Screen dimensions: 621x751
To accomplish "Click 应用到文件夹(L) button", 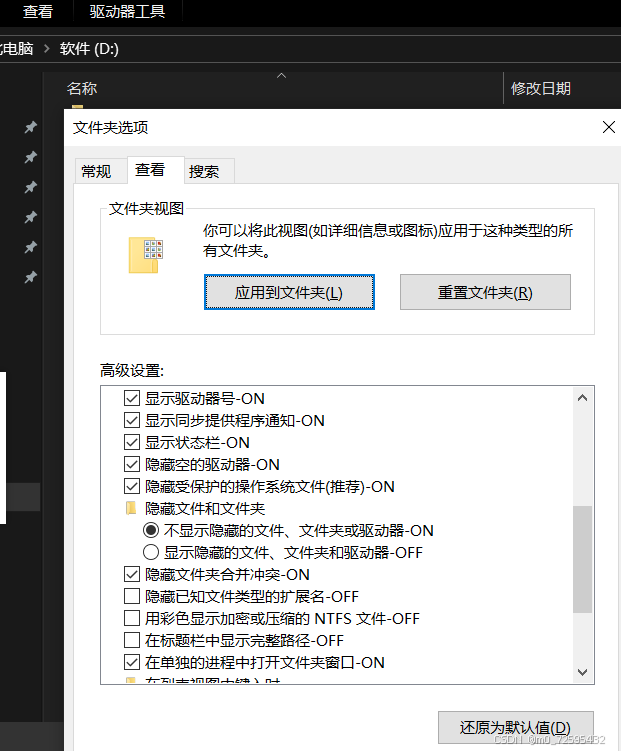I will [289, 292].
